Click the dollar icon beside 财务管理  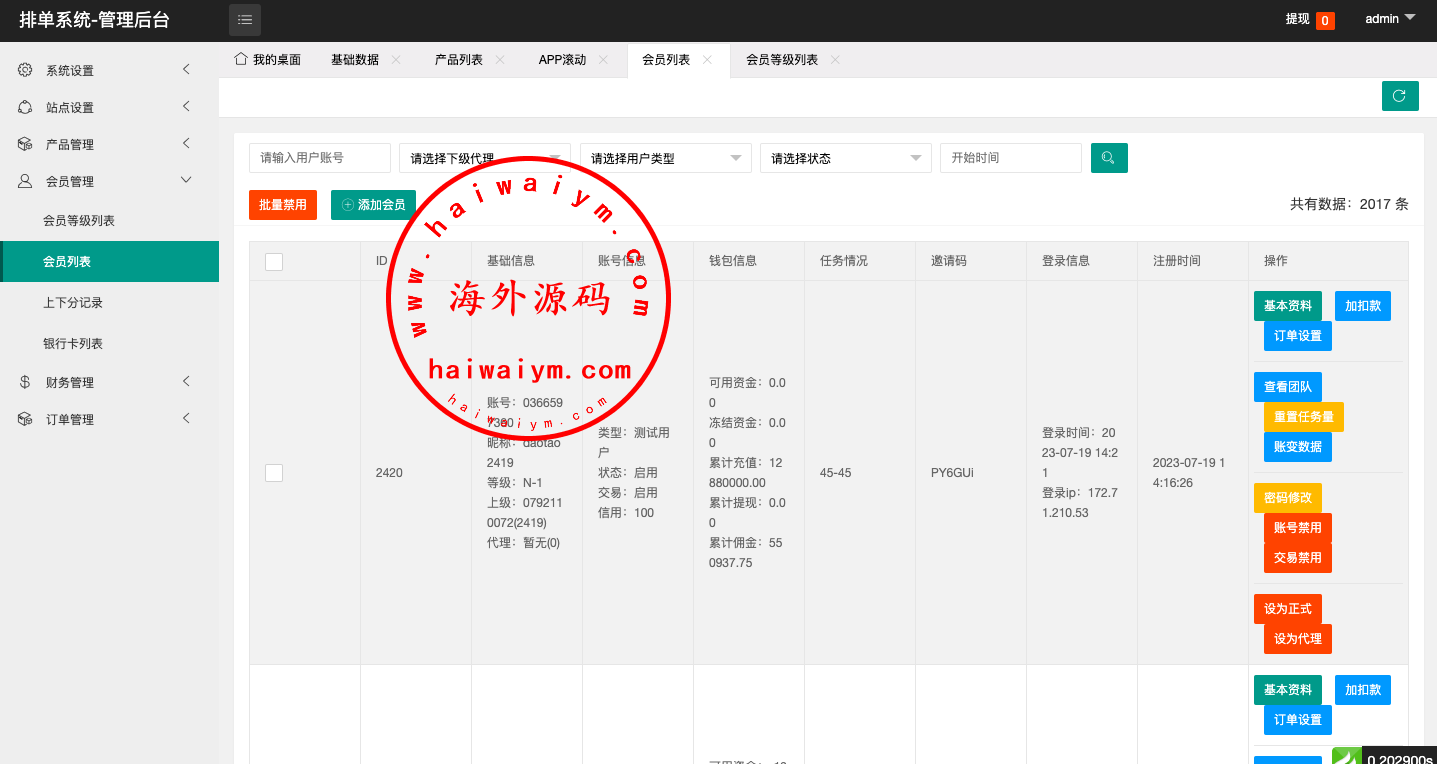[x=25, y=382]
